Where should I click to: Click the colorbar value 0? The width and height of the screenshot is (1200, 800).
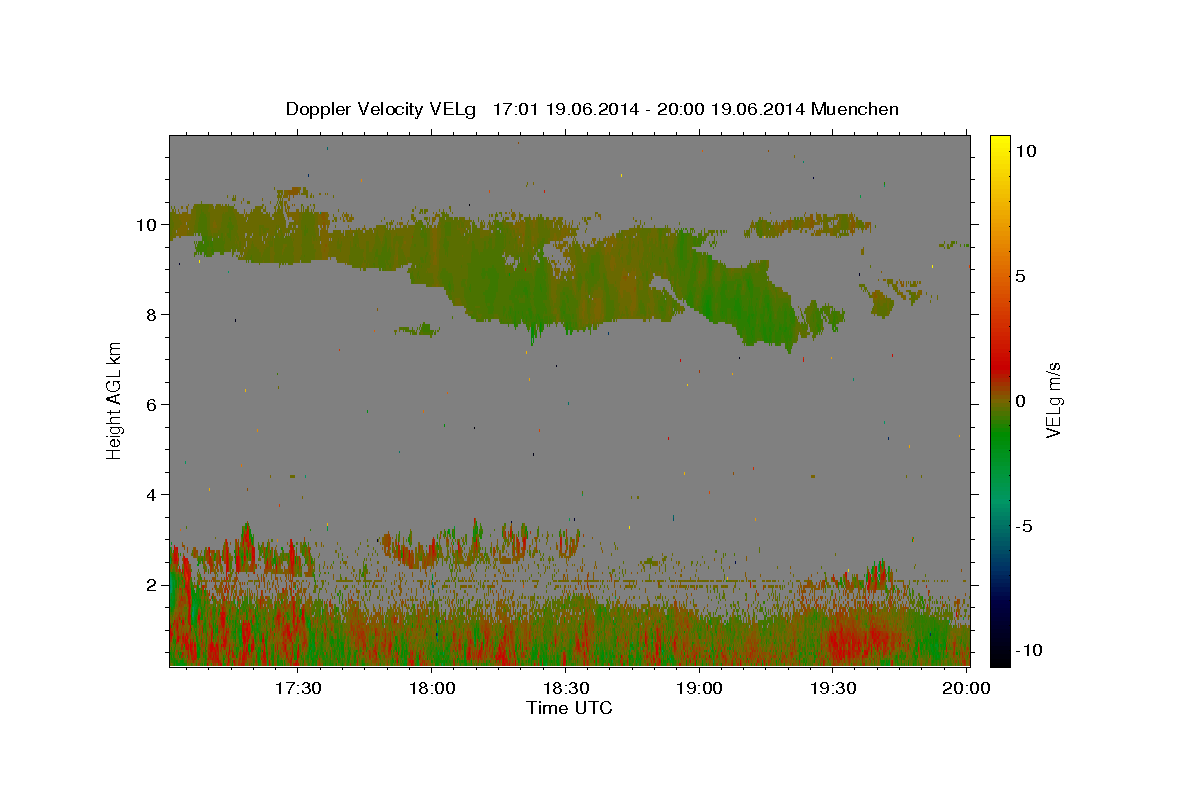(1019, 401)
